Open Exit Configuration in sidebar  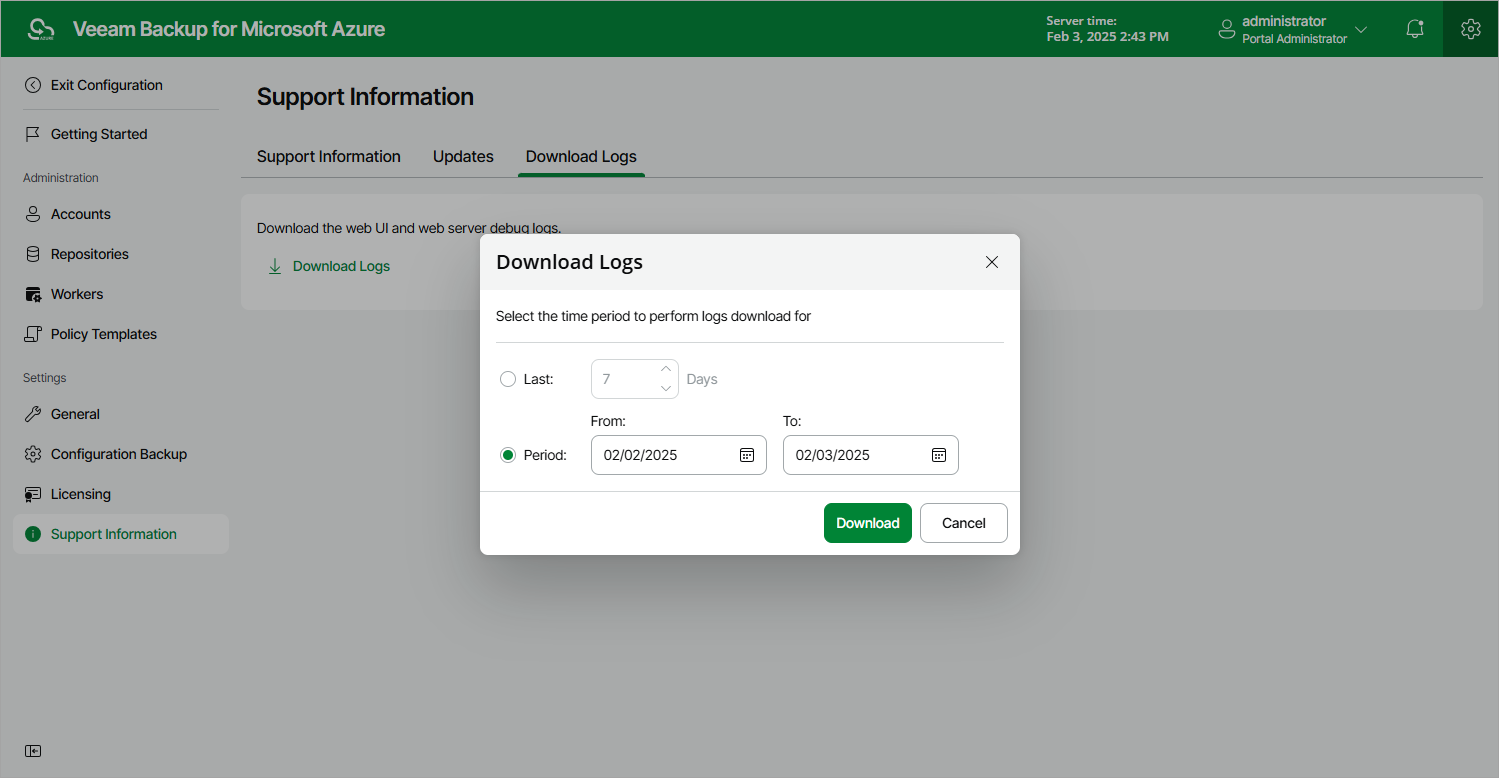(x=107, y=85)
